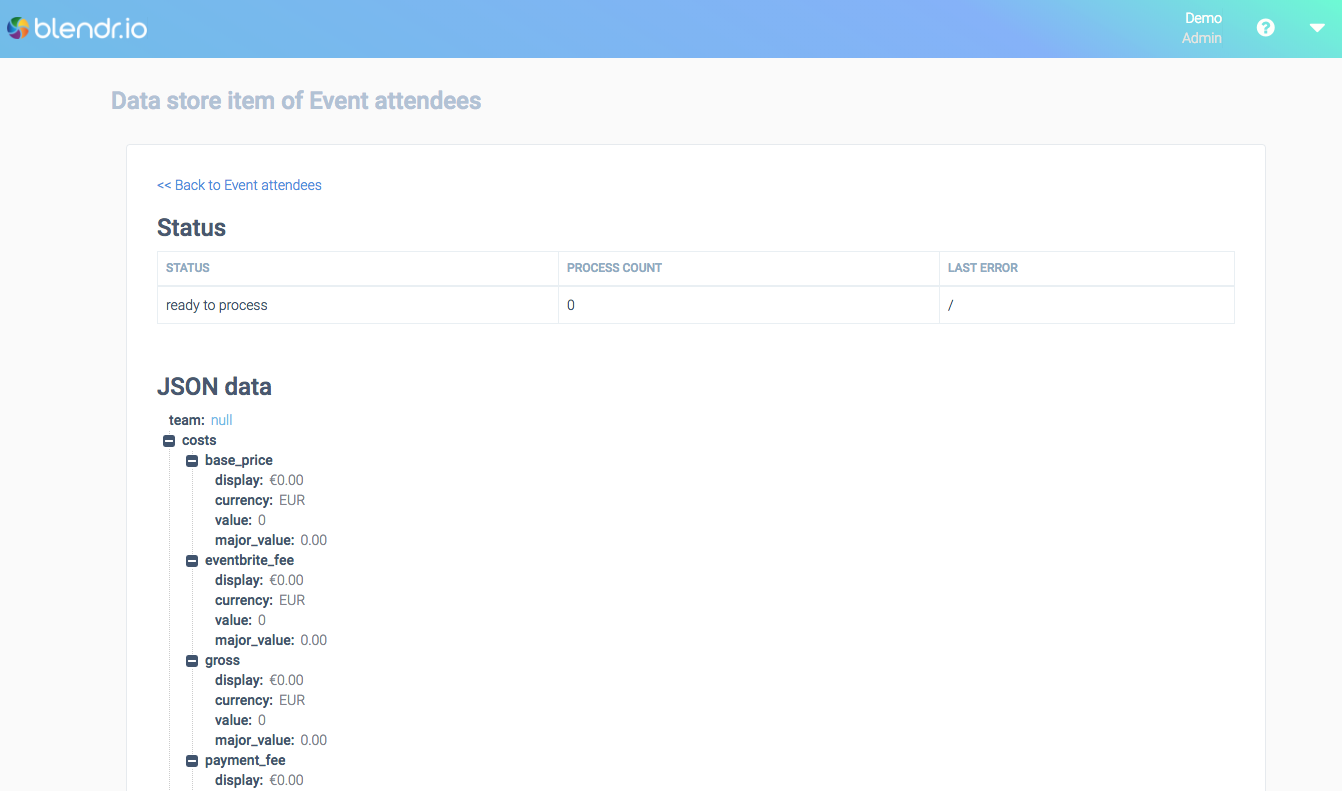Go back to Event attendees link
The image size is (1342, 791).
tap(239, 185)
